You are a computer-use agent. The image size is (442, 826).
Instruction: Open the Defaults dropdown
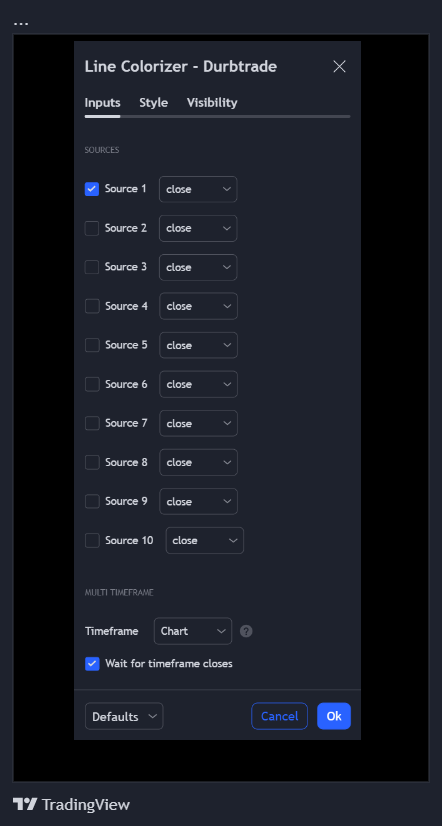(124, 716)
